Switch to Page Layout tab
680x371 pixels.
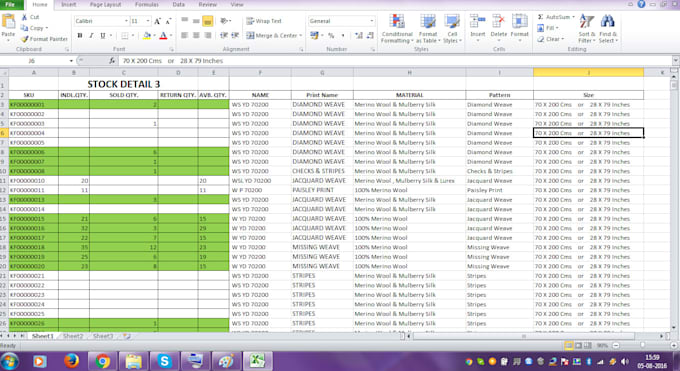coord(105,4)
